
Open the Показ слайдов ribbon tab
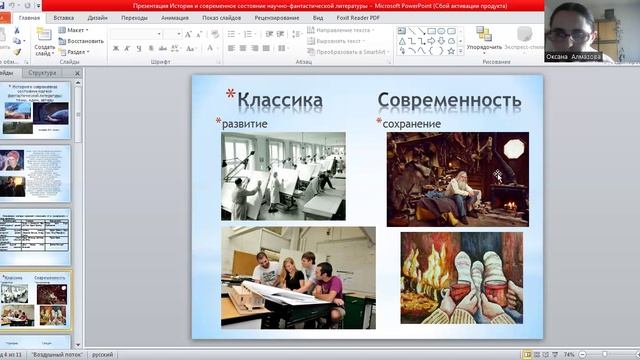tap(221, 18)
